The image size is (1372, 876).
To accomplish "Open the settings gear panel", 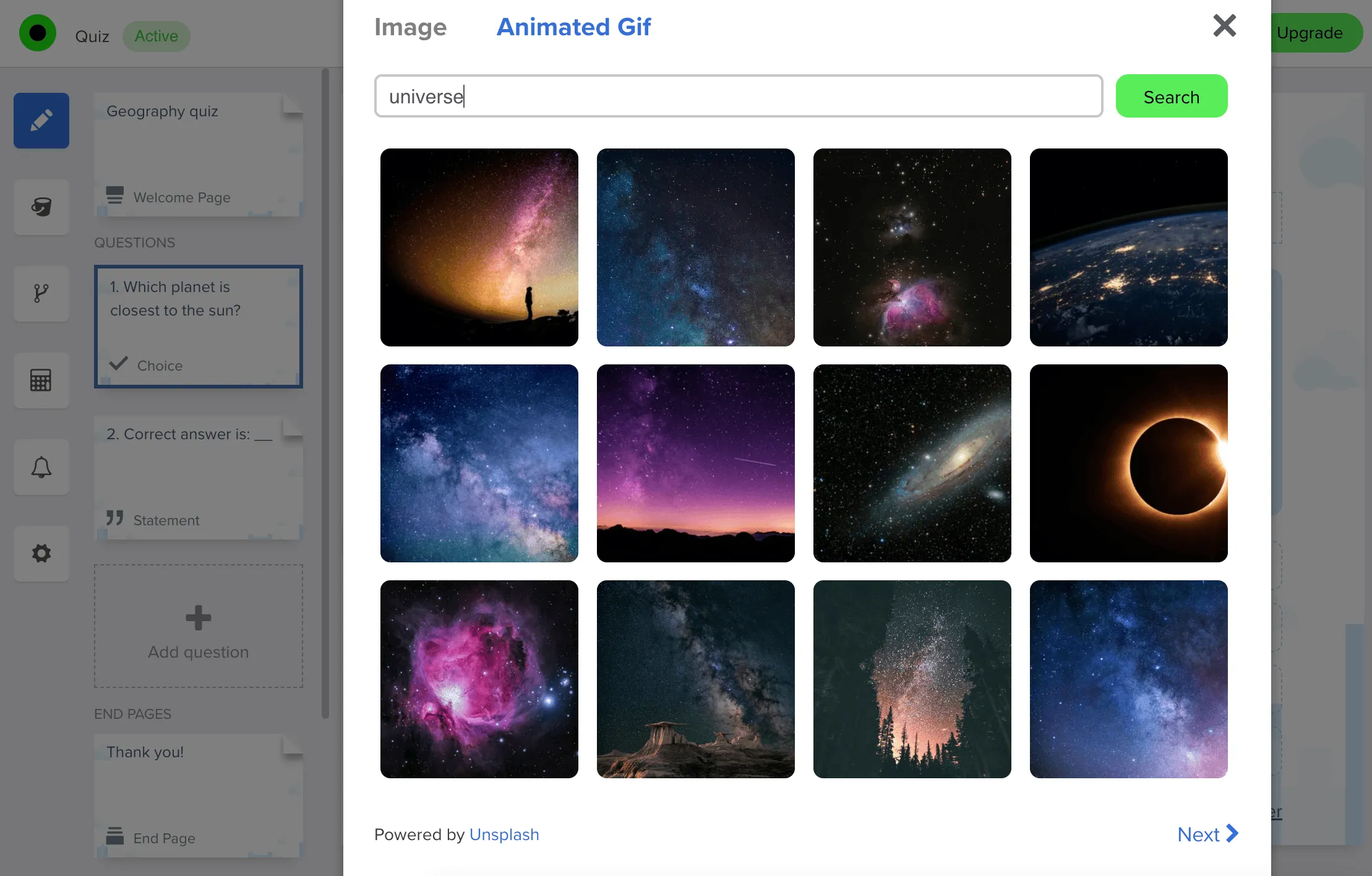I will (x=41, y=554).
